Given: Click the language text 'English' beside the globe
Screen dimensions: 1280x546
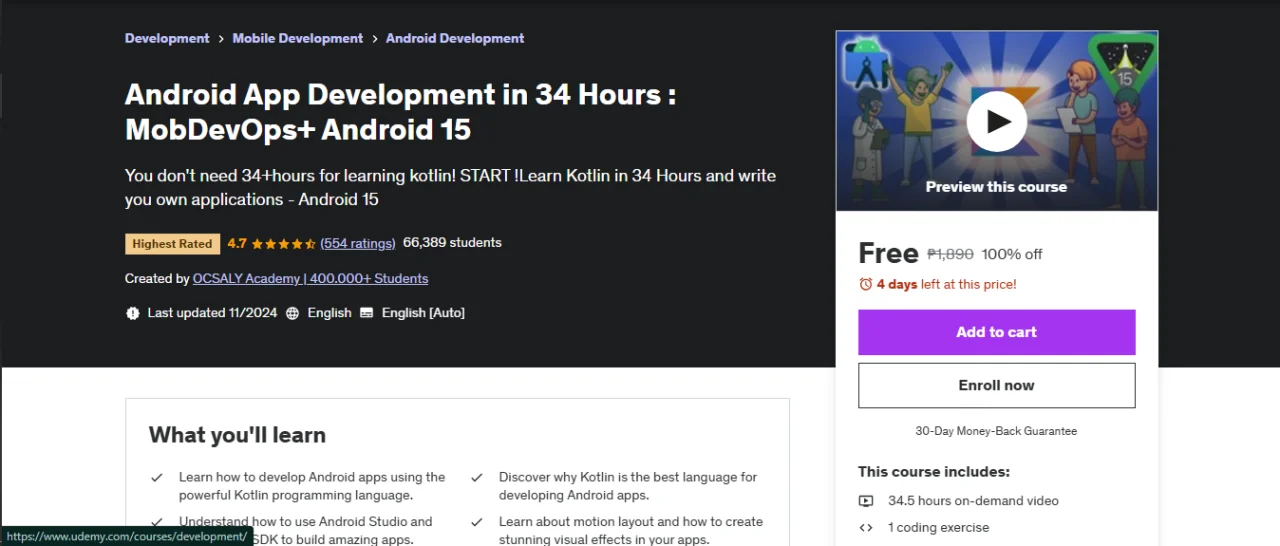Looking at the screenshot, I should (329, 313).
